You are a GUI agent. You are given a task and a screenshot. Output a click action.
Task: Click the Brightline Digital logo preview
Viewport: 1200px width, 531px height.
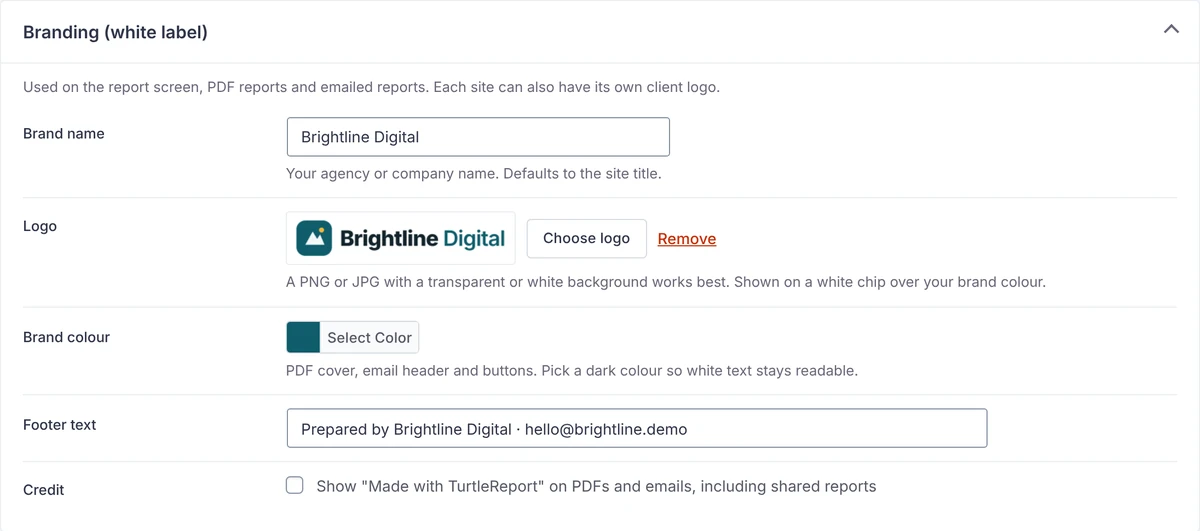[401, 238]
